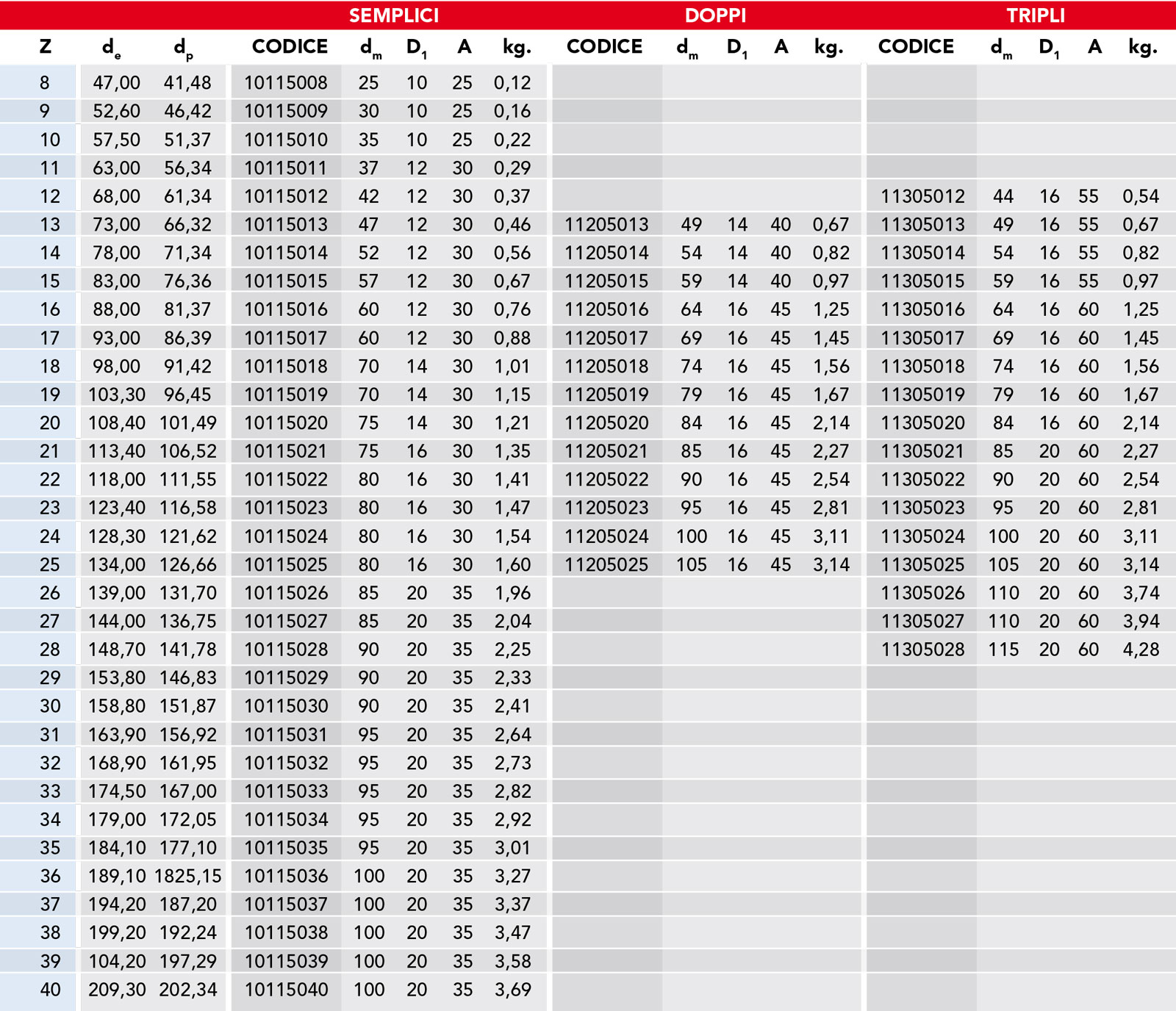Select product code 11205013
This screenshot has width=1176, height=1011.
(606, 225)
